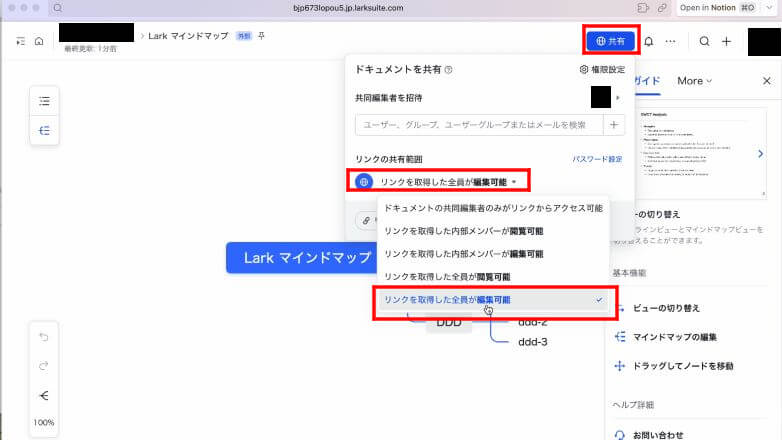Click the undo arrow icon
Viewport: 782px width, 440px height.
[44, 337]
